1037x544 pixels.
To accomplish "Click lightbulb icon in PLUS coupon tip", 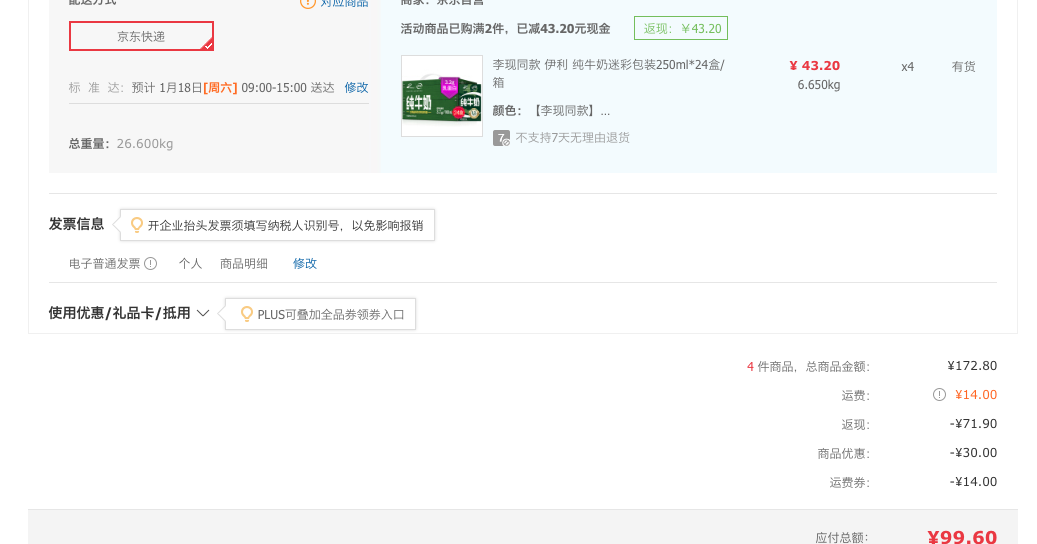I will coord(247,315).
